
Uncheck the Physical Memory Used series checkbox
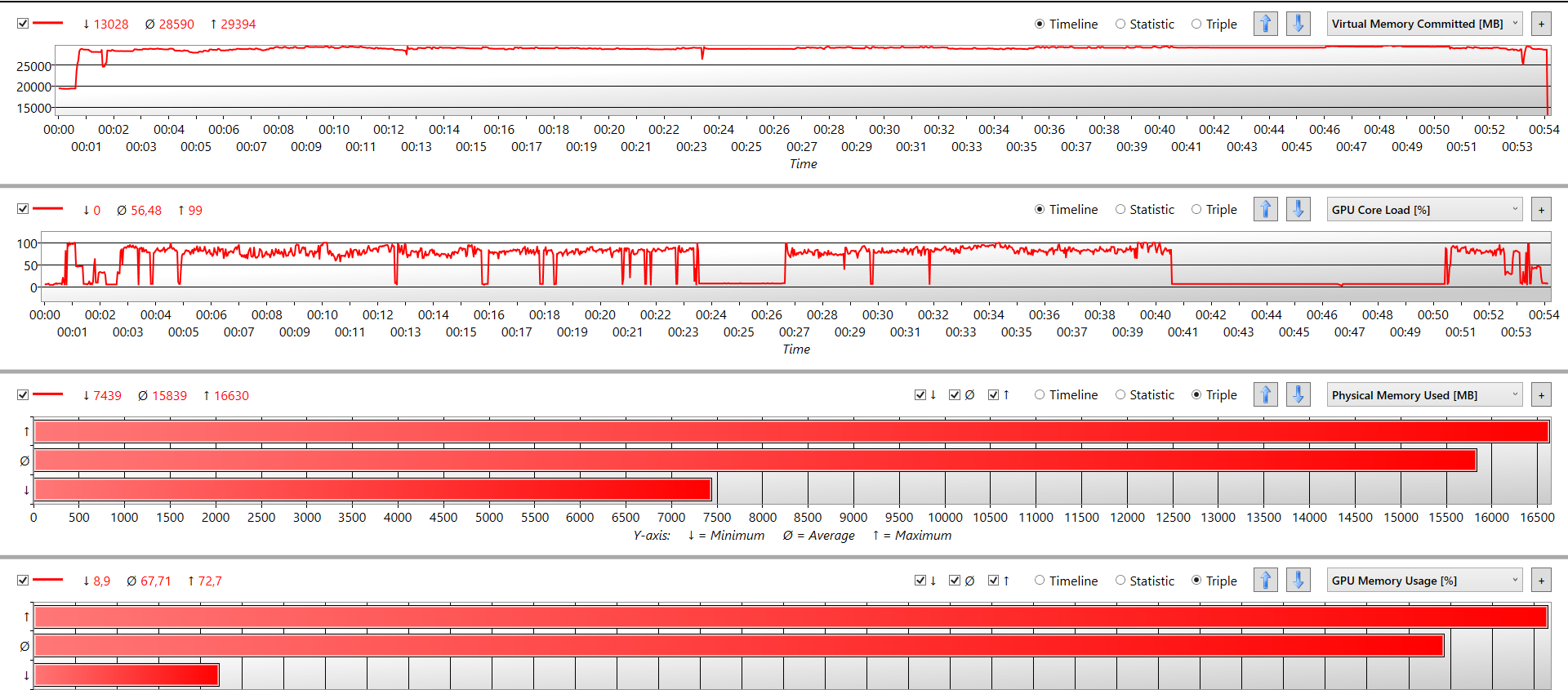tap(23, 395)
